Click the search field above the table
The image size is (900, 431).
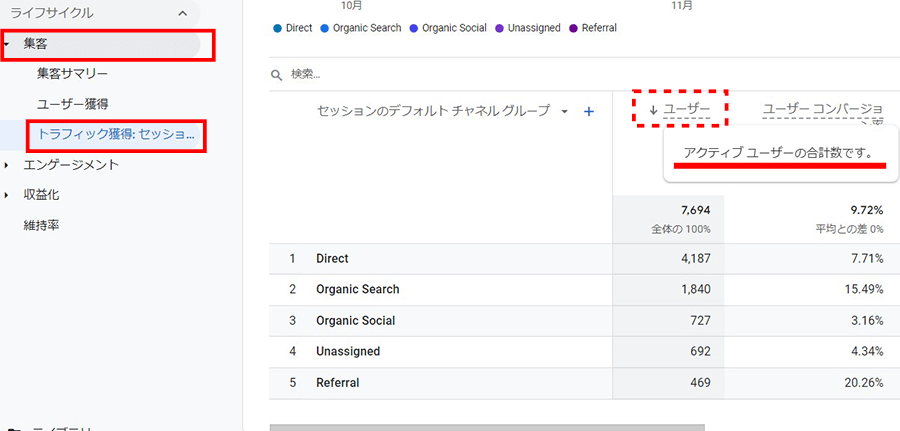(x=450, y=74)
